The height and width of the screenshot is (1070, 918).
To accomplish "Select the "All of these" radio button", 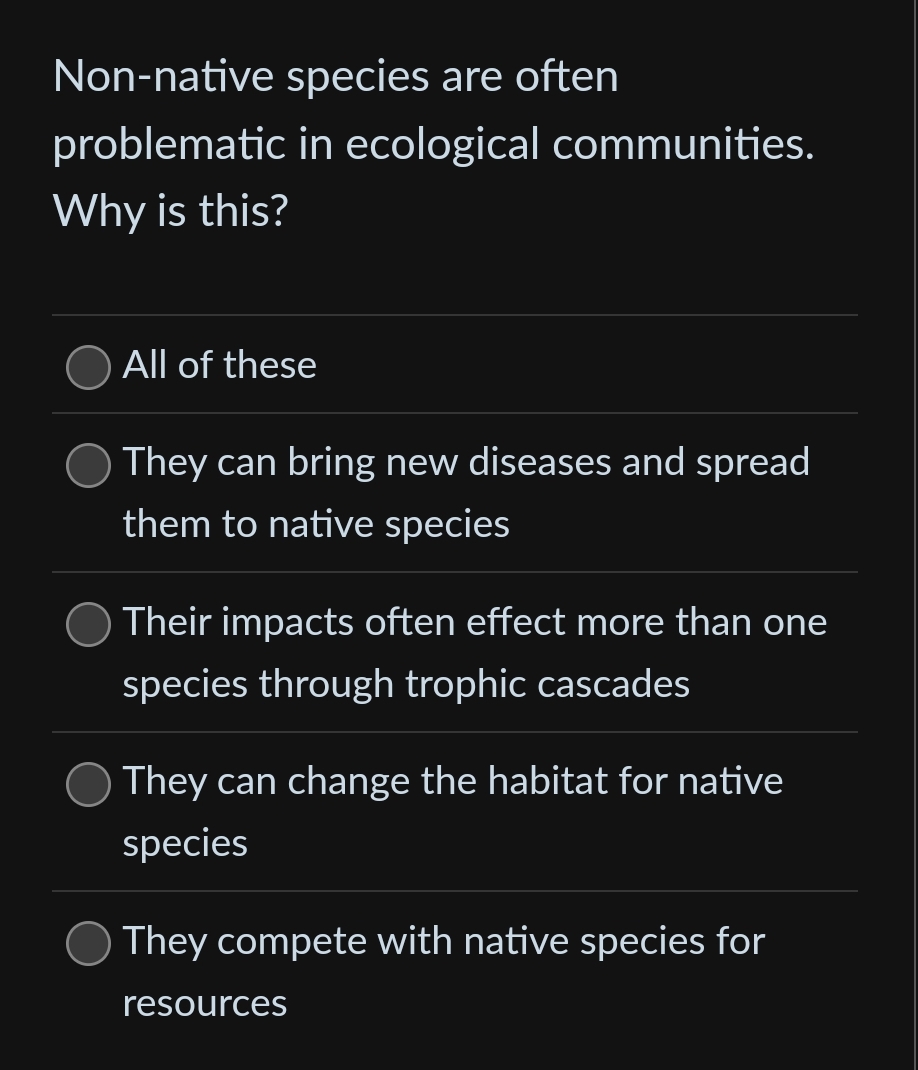I will point(88,367).
